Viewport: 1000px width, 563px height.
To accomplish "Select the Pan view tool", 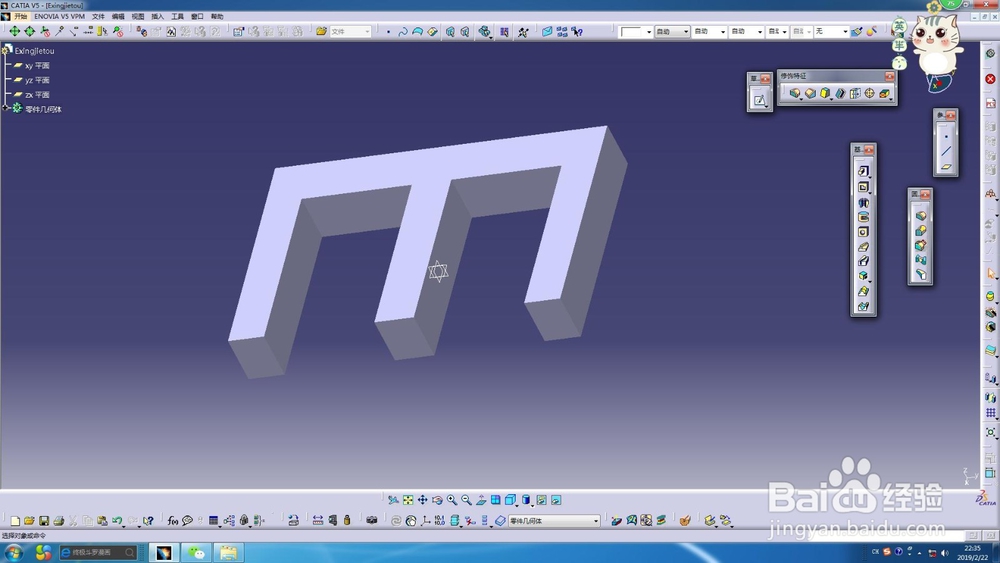I will point(422,500).
